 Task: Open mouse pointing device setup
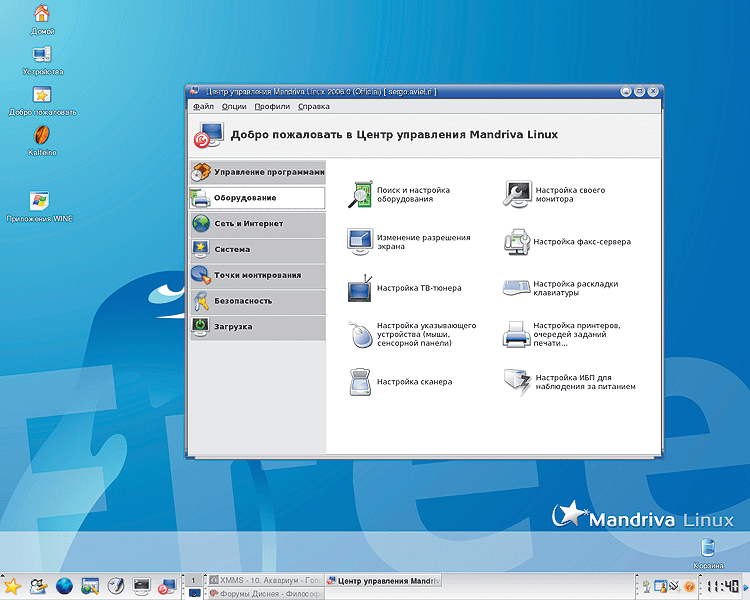tap(412, 334)
